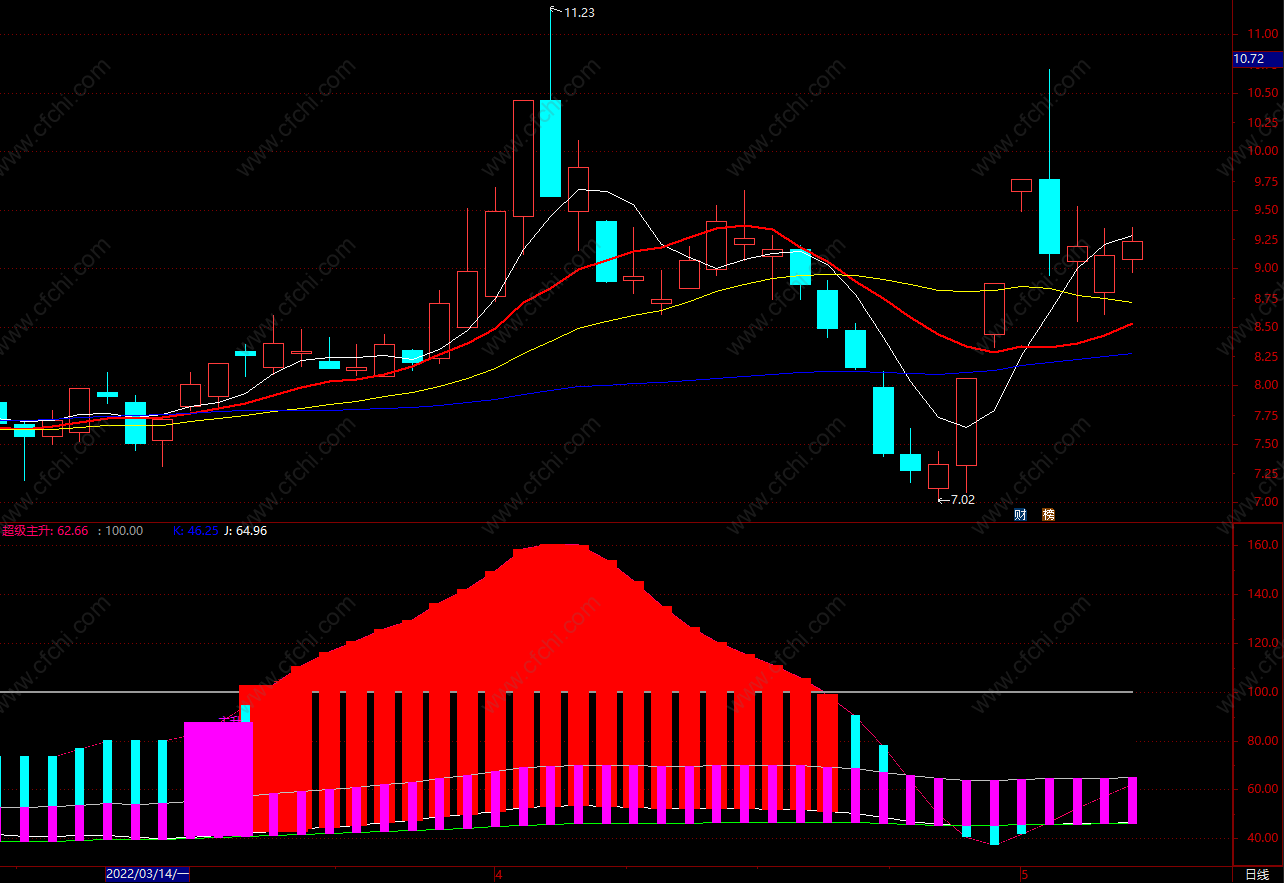Screen dimensions: 1284x883
Task: Click the 160.0 indicator axis label
Action: tap(1264, 546)
